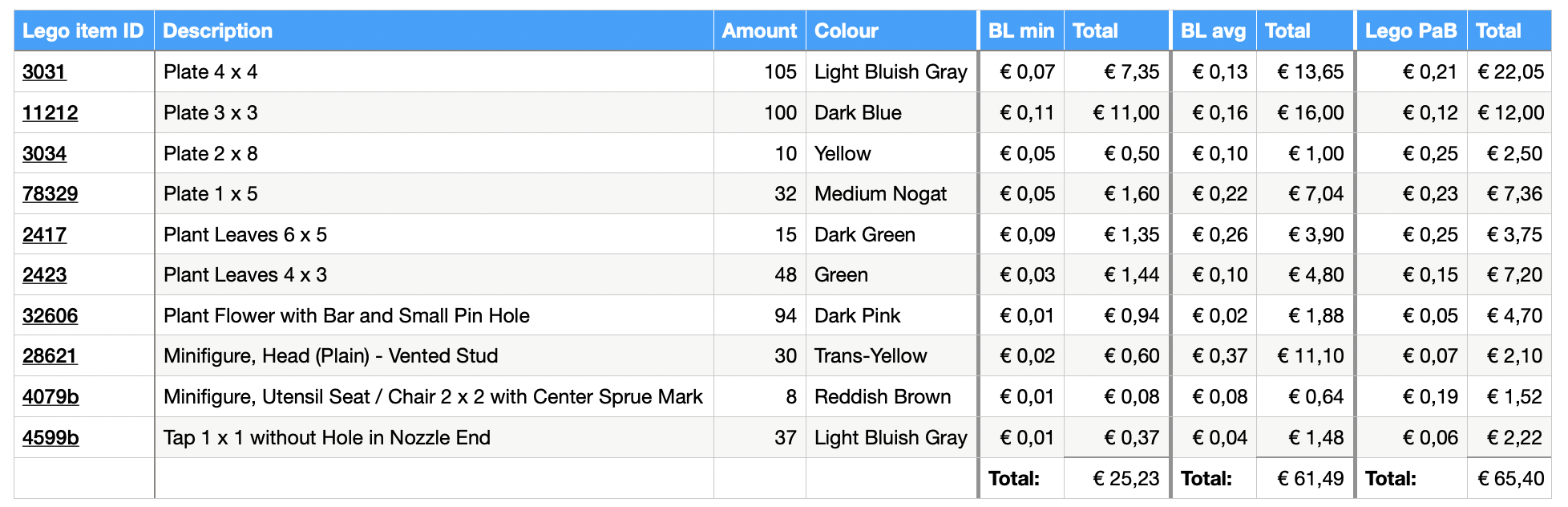The image size is (1568, 507).
Task: Select the Colour column header
Action: coord(847,31)
